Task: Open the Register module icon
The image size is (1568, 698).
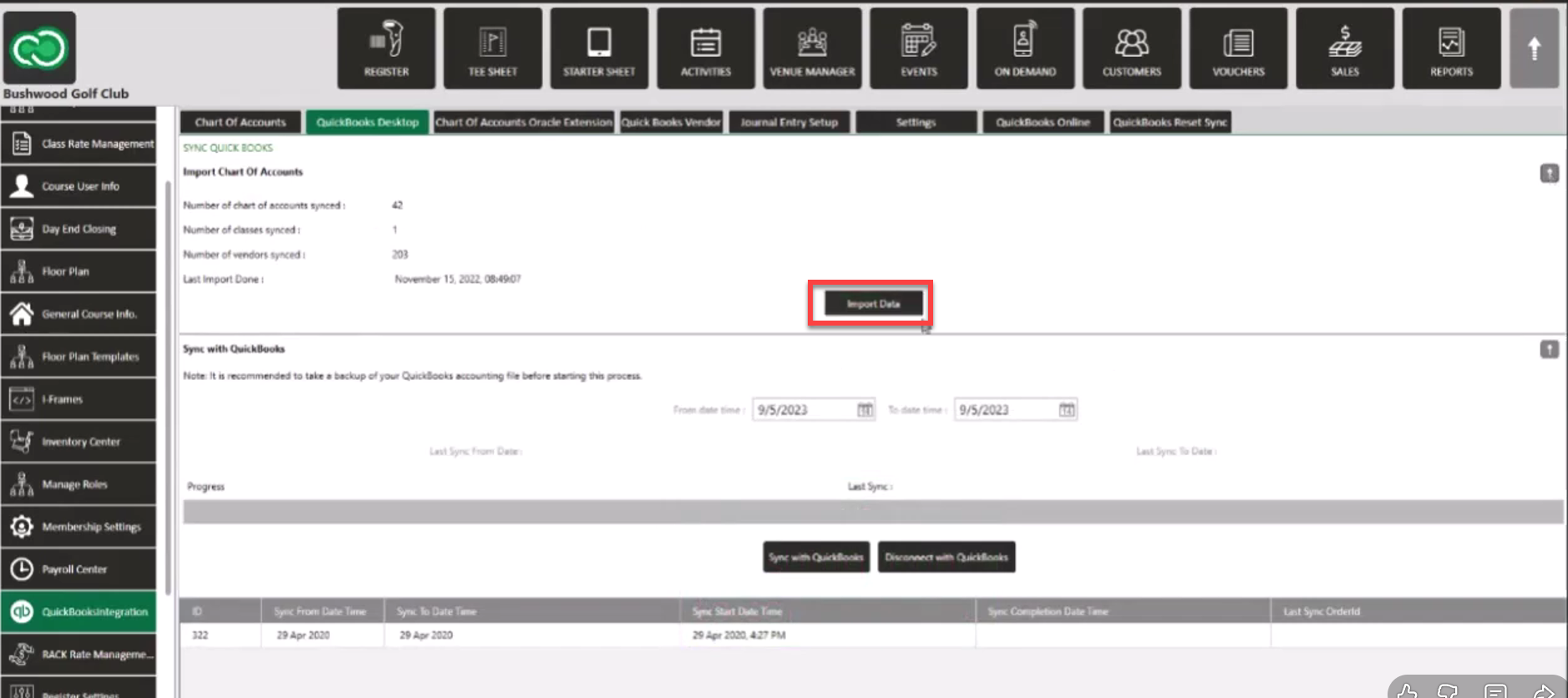Action: [386, 48]
